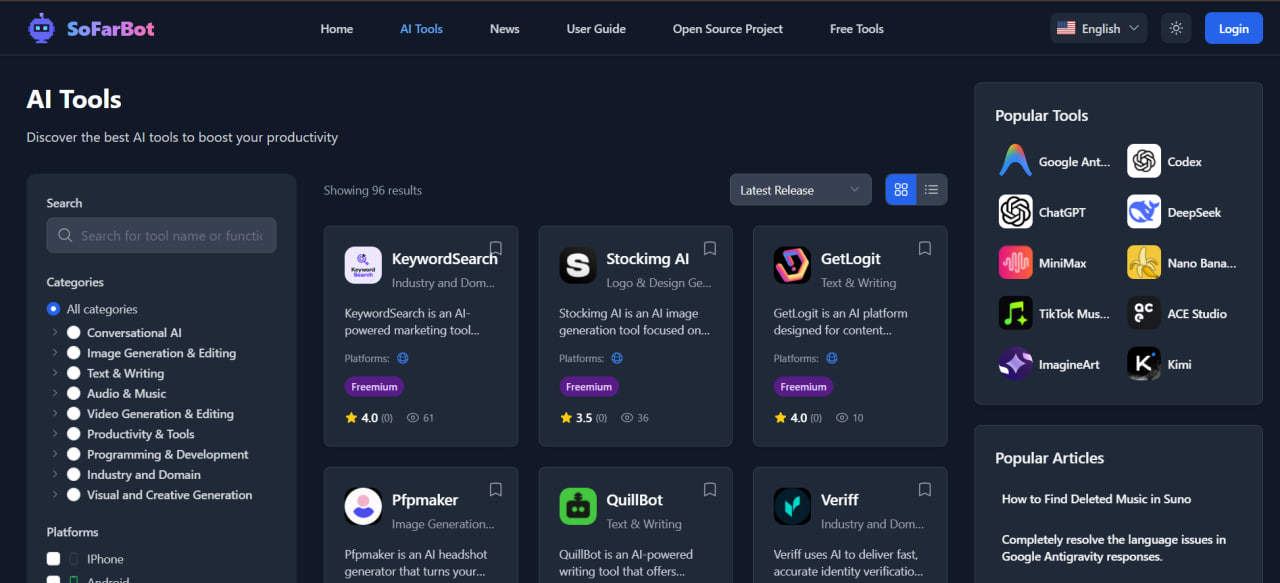The height and width of the screenshot is (583, 1280).
Task: Select Video Generation & Editing category radio
Action: tap(74, 413)
